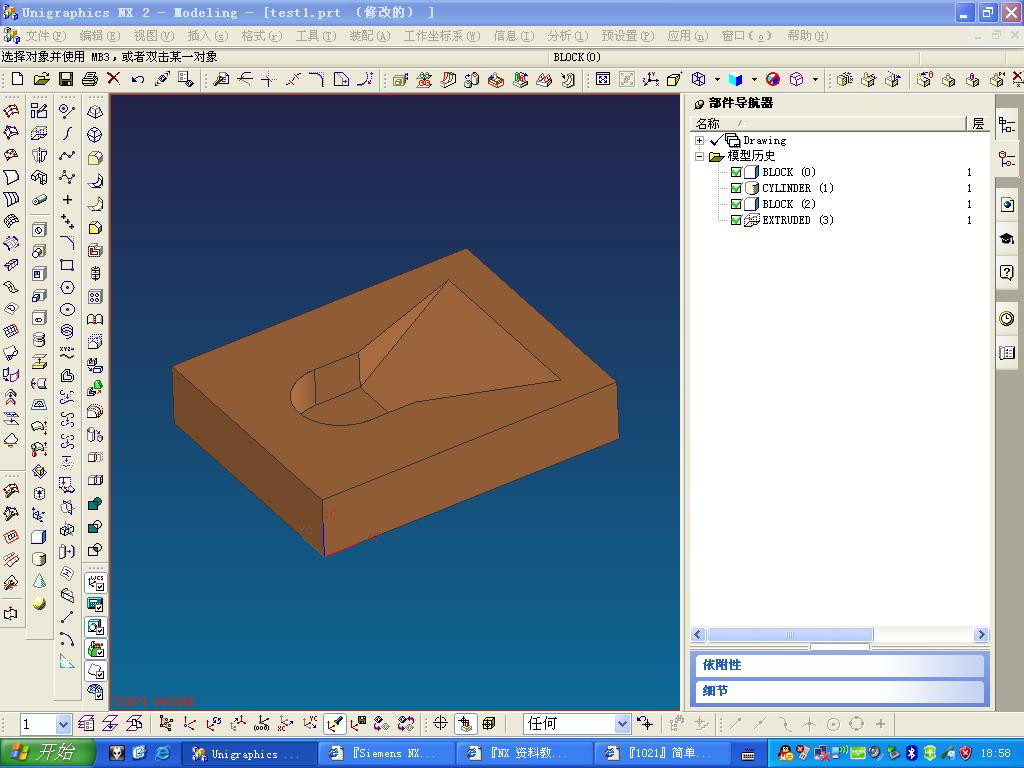The image size is (1024, 768).
Task: Expand the Drawing tree node
Action: 699,140
